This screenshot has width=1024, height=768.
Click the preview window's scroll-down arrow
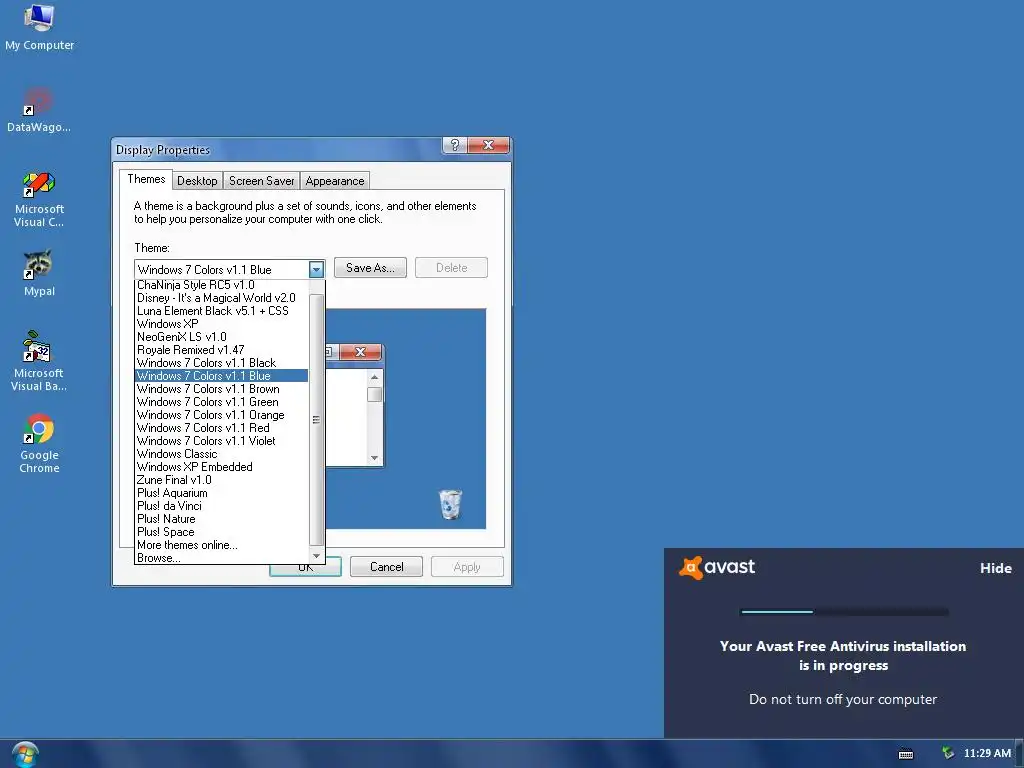(x=374, y=458)
